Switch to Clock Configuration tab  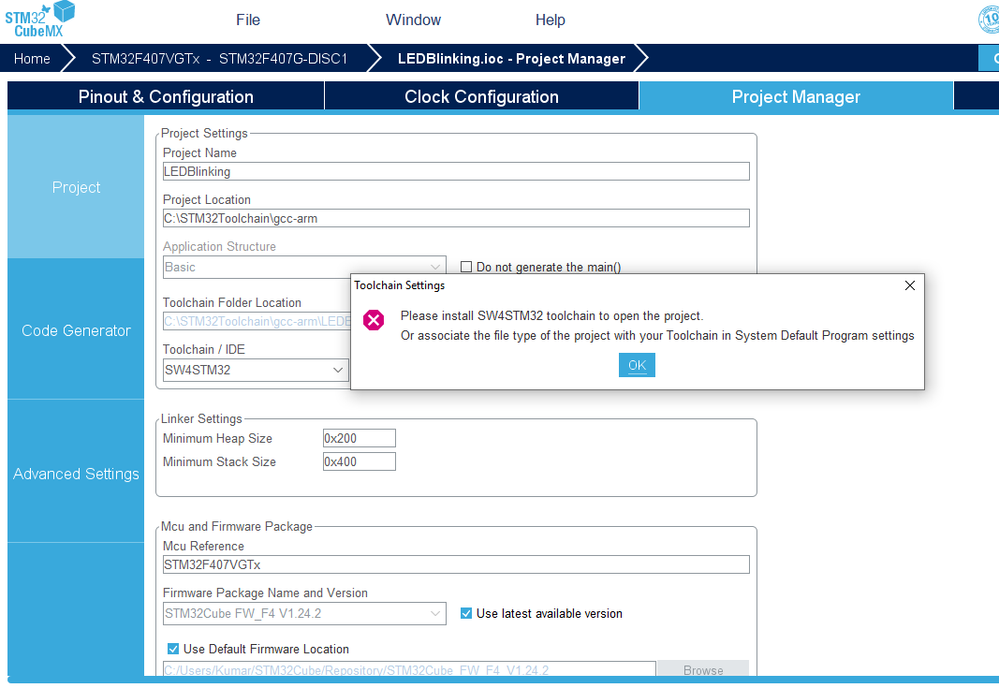point(481,96)
